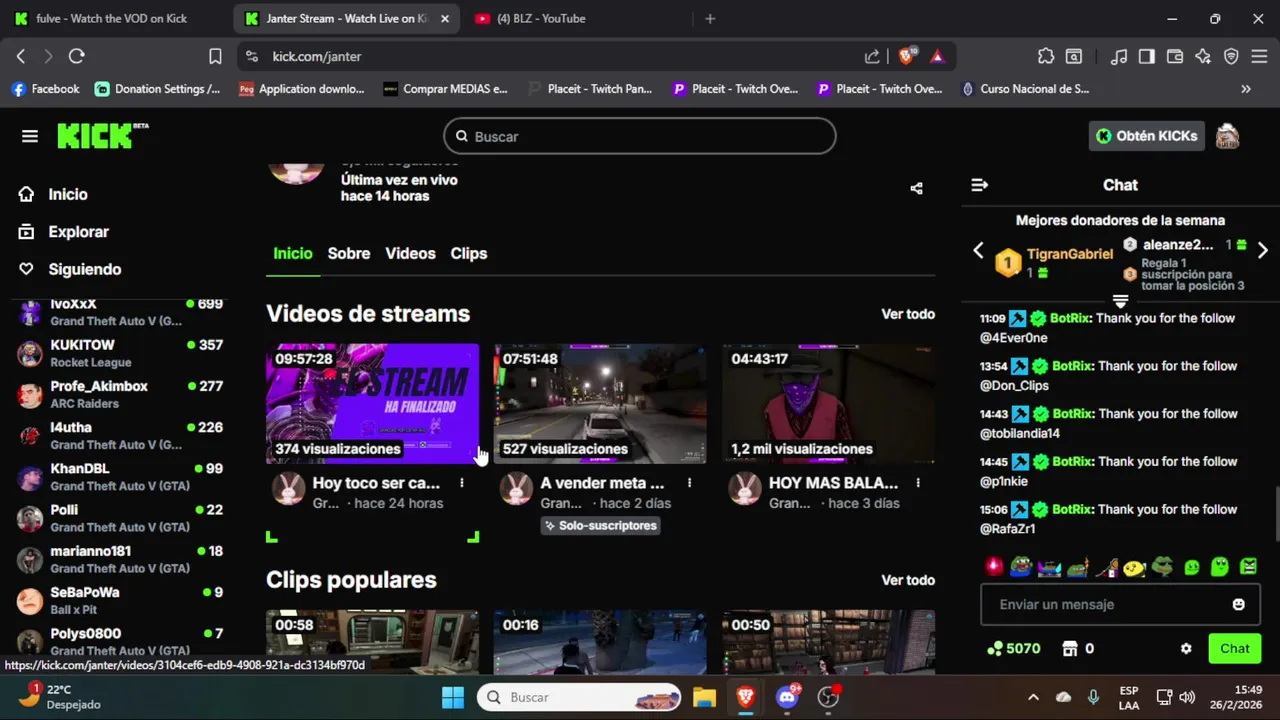Open the 04:43:17 stream video thumbnail

pyautogui.click(x=829, y=404)
